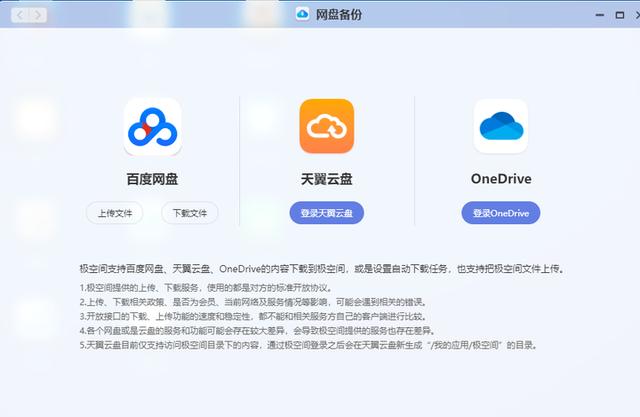Click the 网盘备份 title bar cloud icon

pos(302,14)
